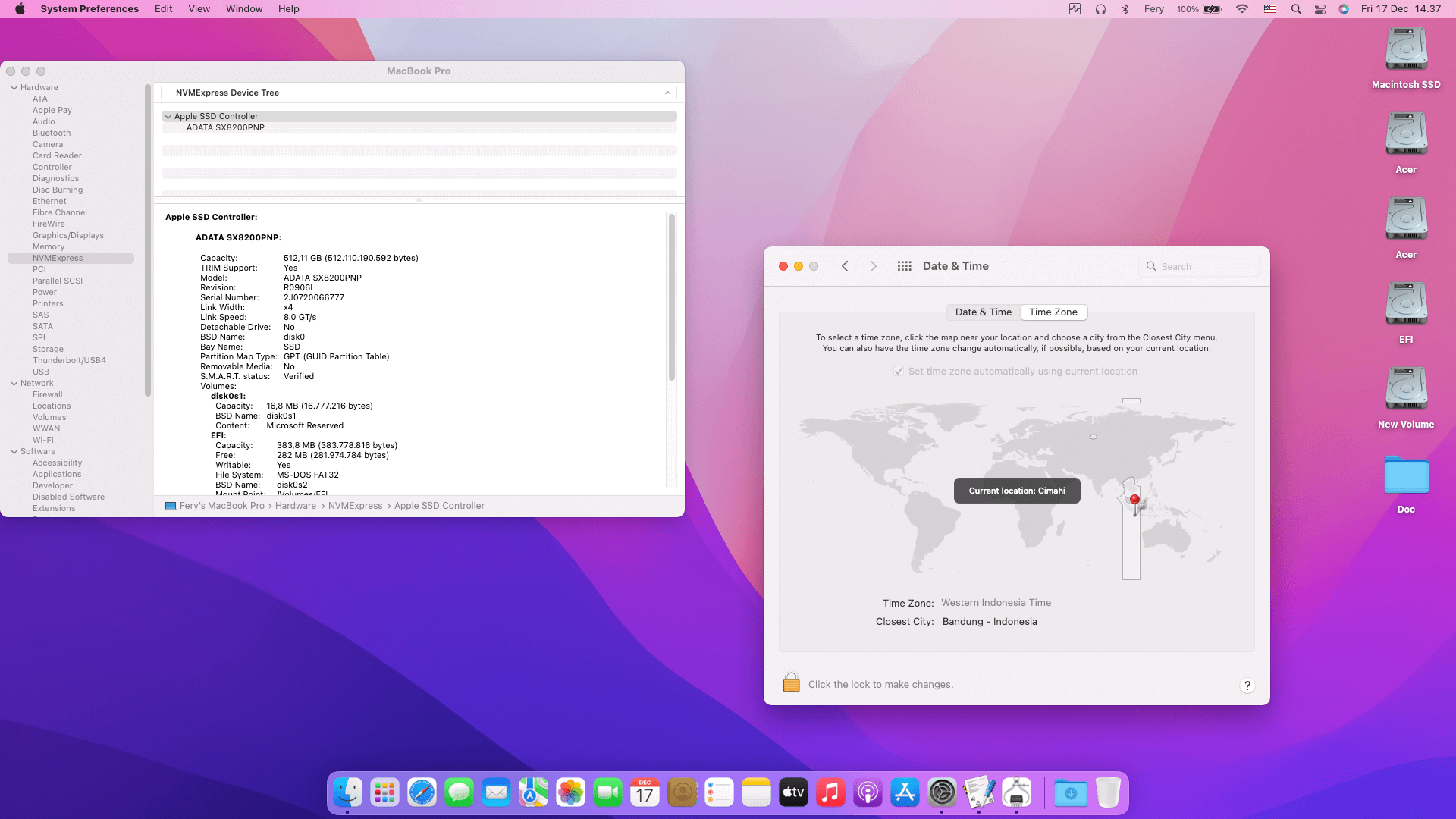Open Messages in the dock
The image size is (1456, 819).
460,793
